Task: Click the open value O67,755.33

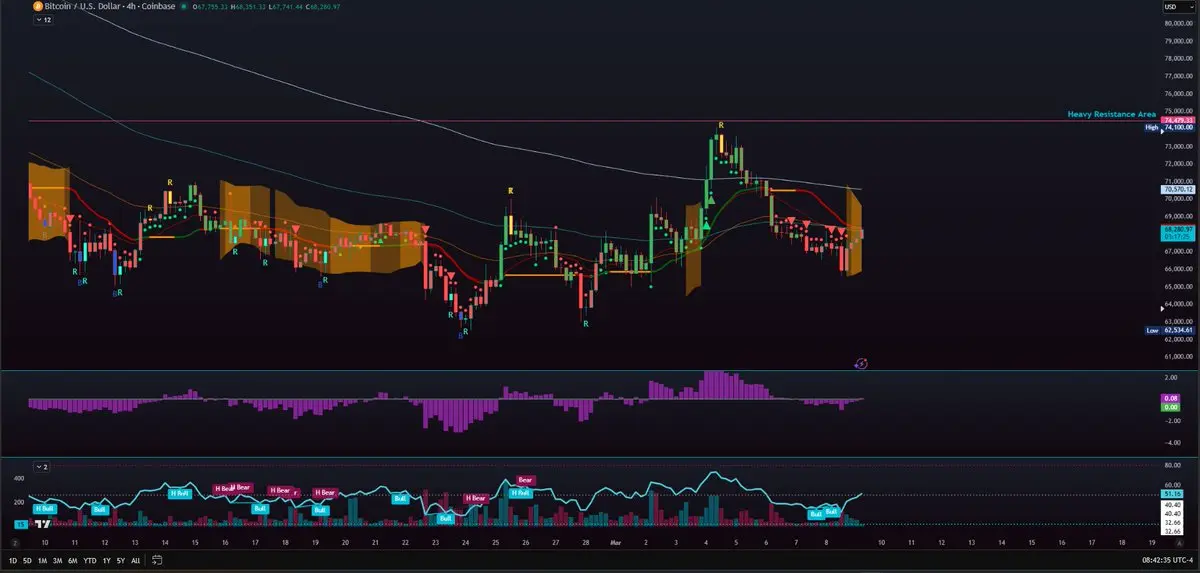Action: (x=212, y=6)
